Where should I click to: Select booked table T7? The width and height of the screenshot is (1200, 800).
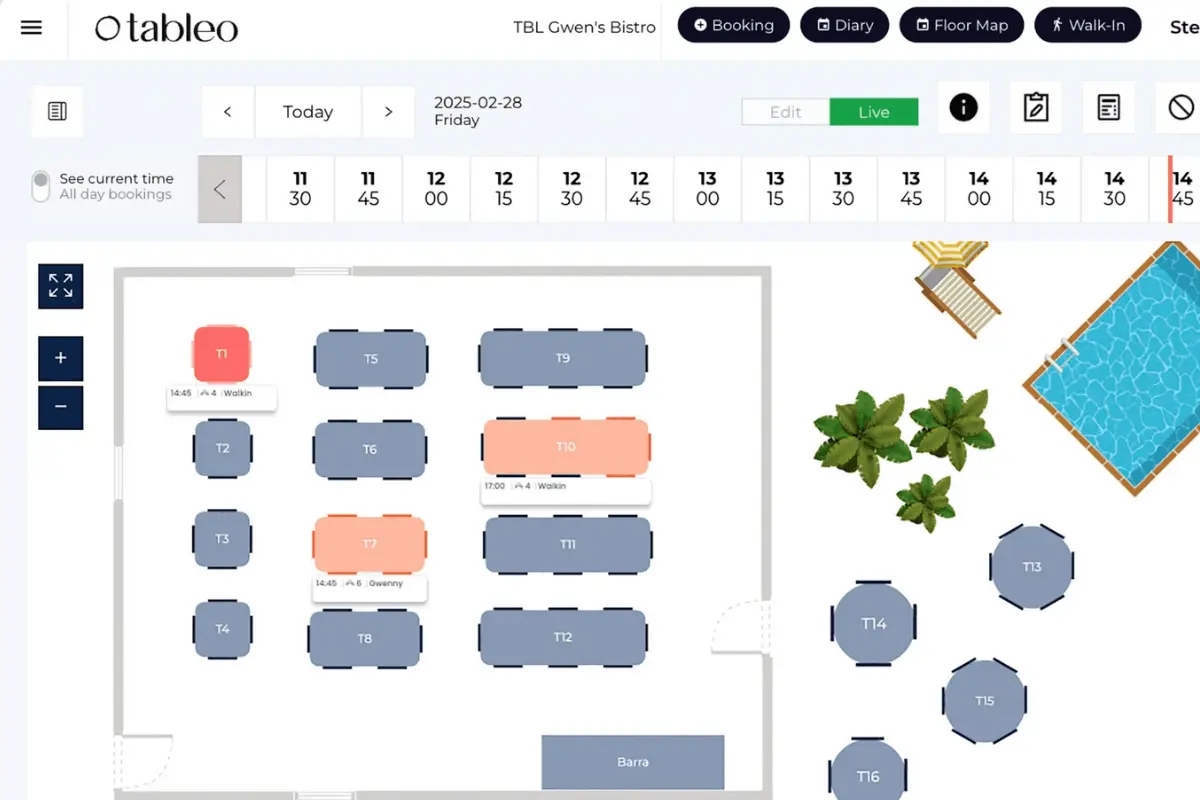(x=370, y=544)
